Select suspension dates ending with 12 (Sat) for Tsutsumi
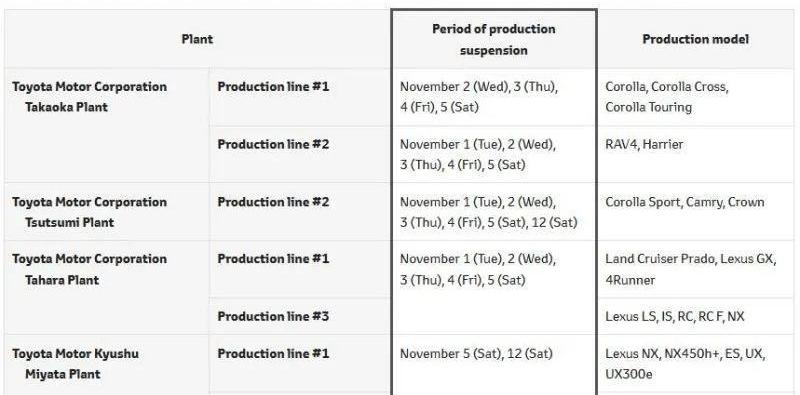This screenshot has width=800, height=395. (x=494, y=212)
